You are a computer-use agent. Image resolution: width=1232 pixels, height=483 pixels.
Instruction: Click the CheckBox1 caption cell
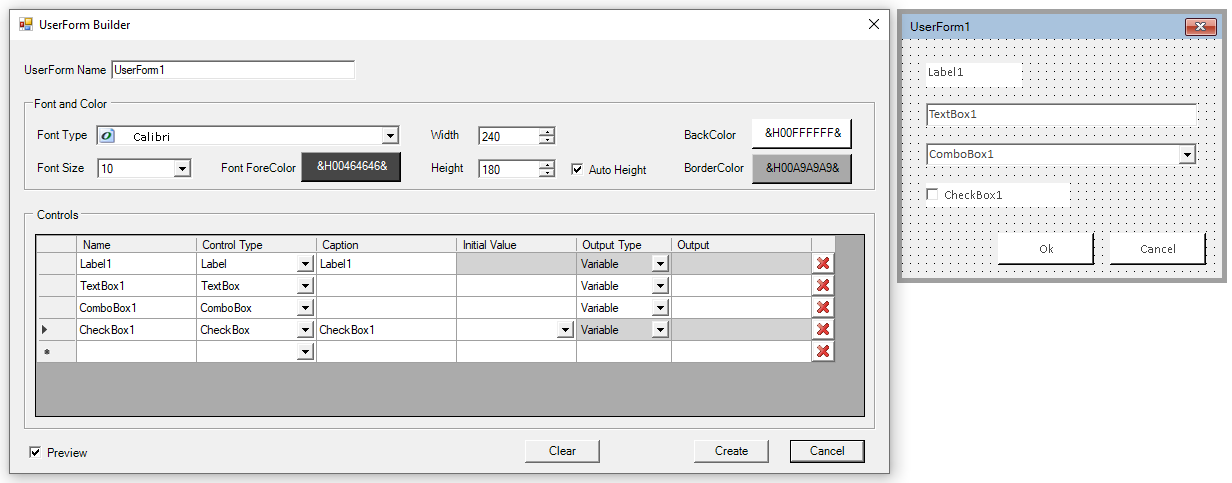(386, 330)
